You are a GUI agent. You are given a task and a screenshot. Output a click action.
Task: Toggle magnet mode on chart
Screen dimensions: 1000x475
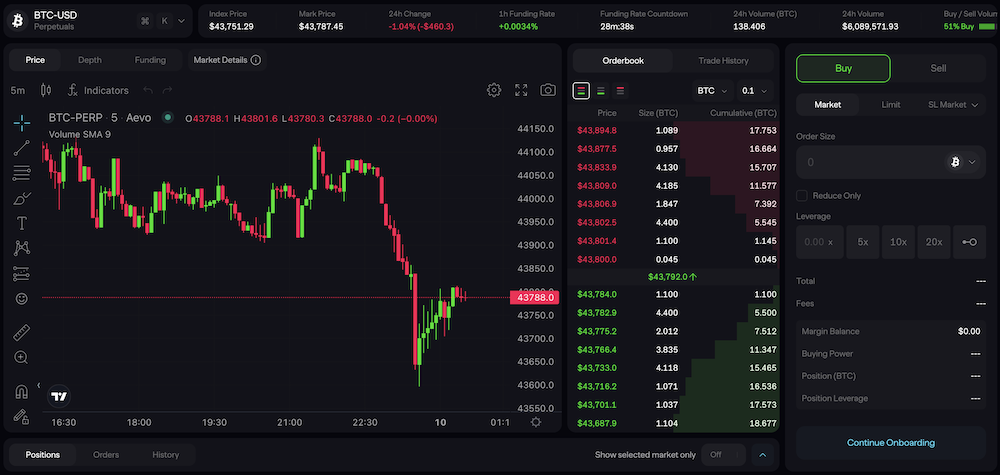coord(22,391)
